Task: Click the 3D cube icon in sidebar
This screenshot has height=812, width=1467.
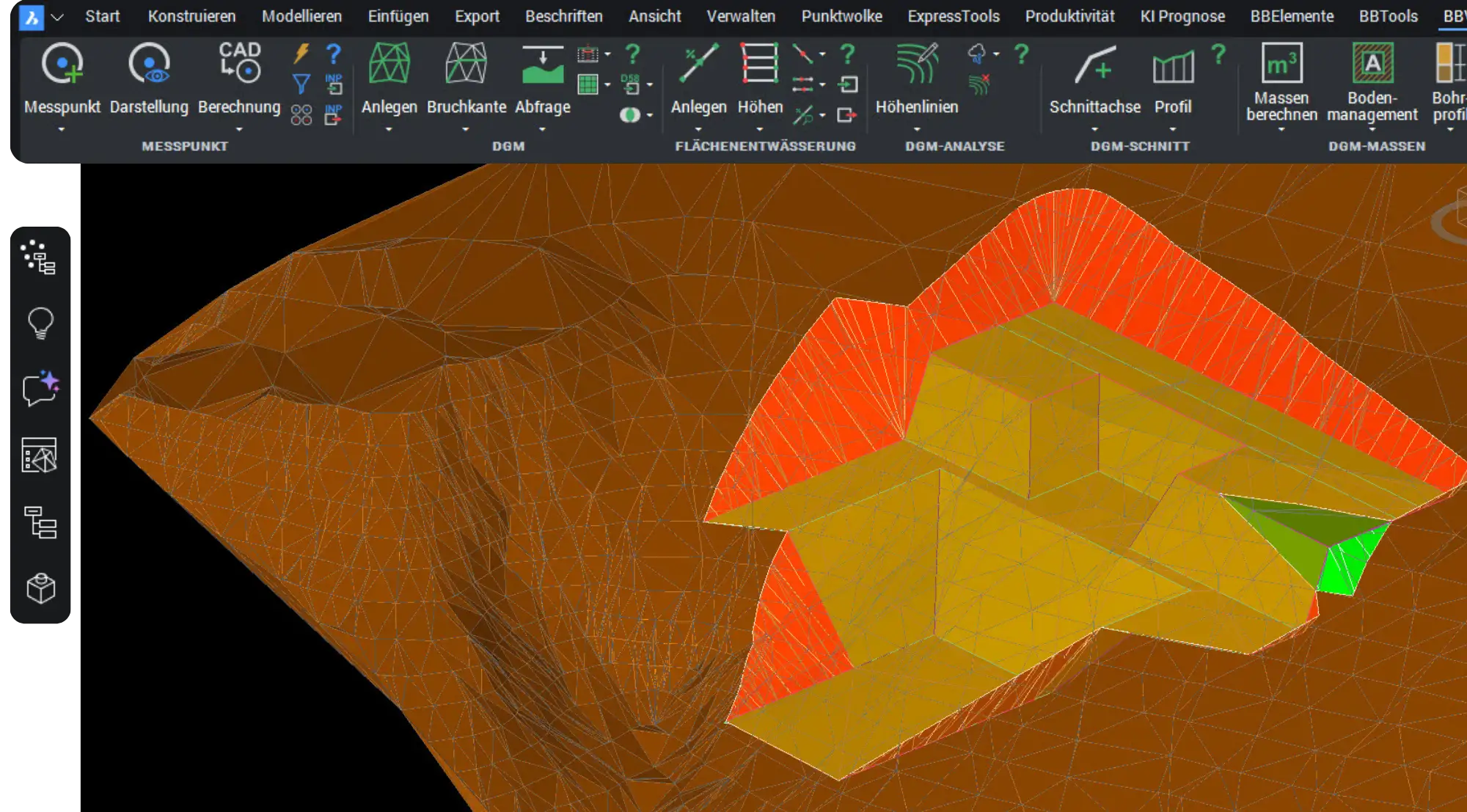Action: pyautogui.click(x=40, y=588)
